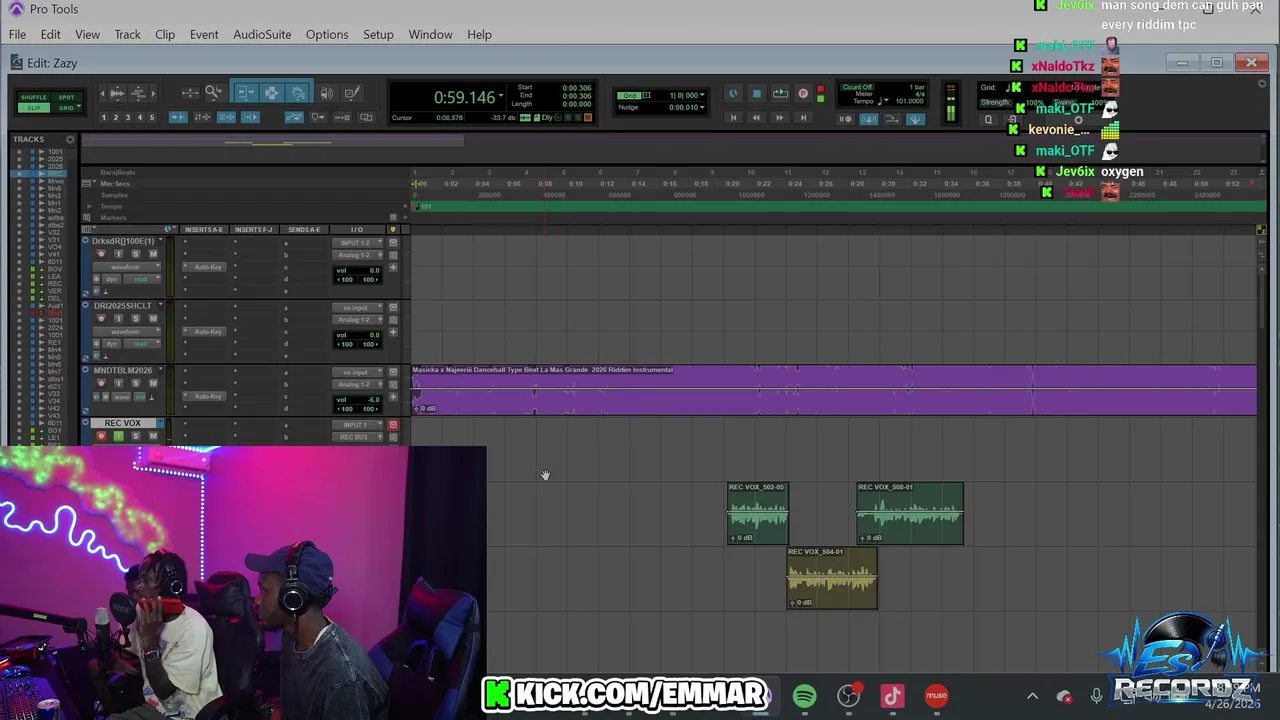Click zoom preset 5 button
This screenshot has width=1280, height=720.
pos(152,117)
